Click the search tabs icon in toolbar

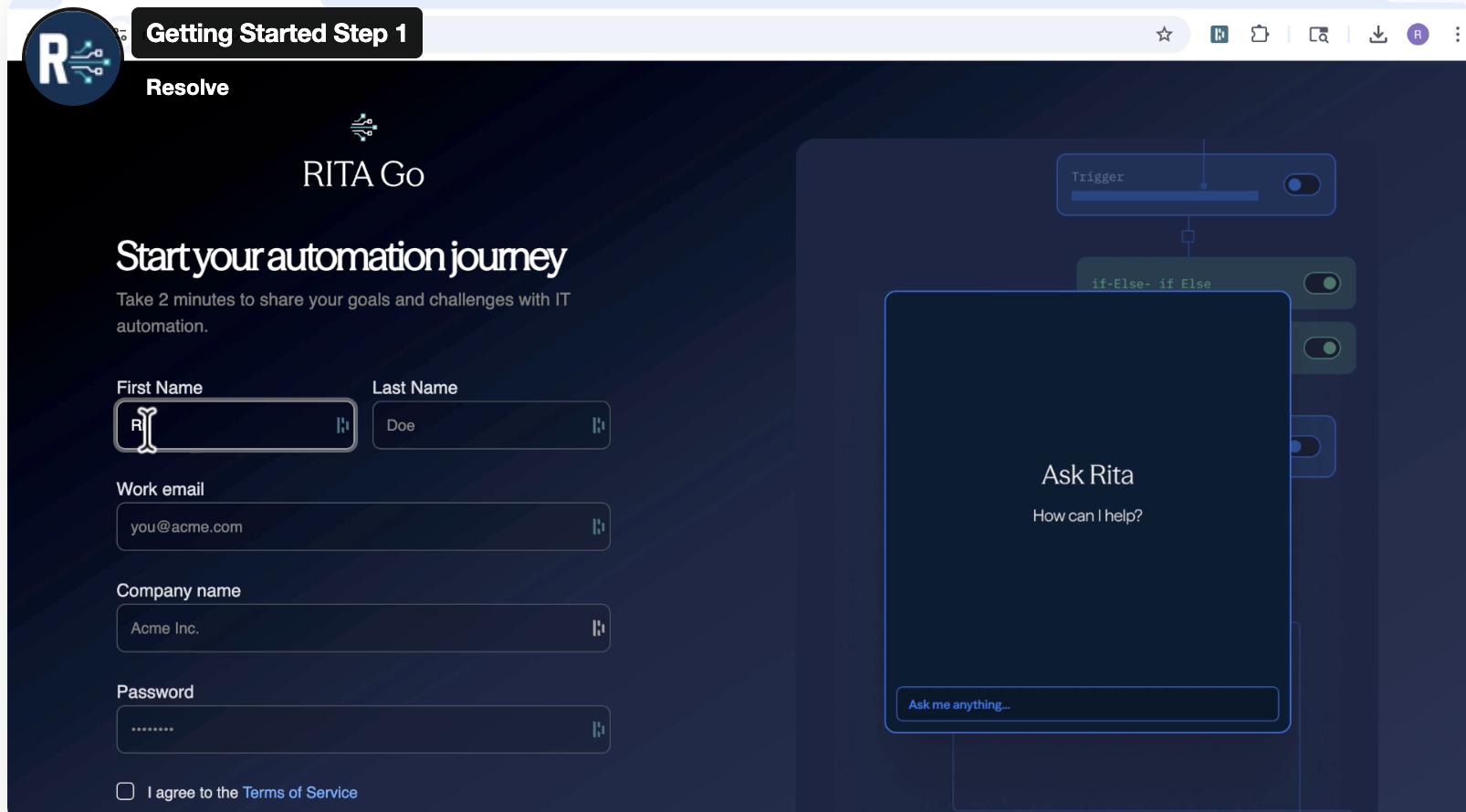1318,35
